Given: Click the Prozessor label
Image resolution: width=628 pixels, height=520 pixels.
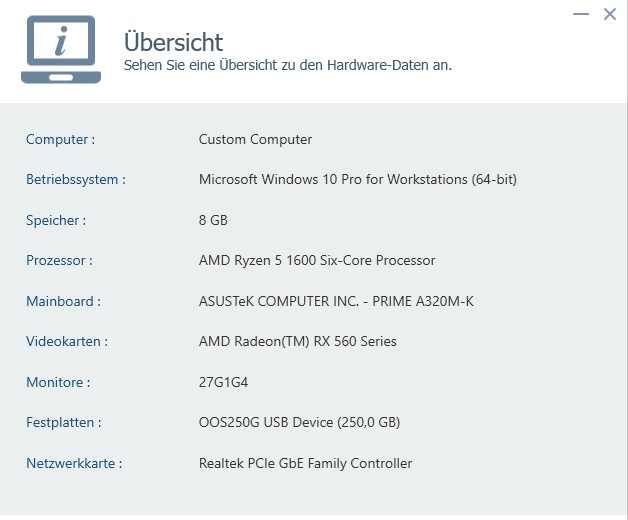Looking at the screenshot, I should [59, 260].
